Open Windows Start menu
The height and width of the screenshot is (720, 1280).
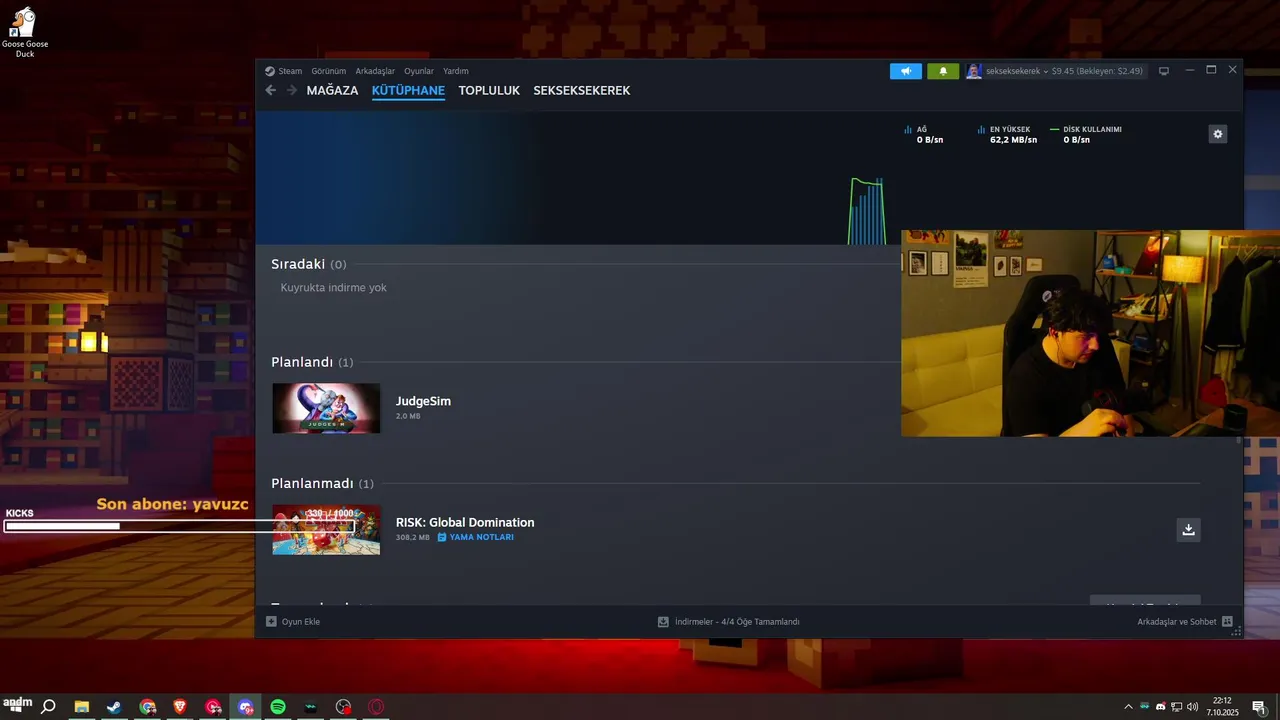click(x=18, y=706)
